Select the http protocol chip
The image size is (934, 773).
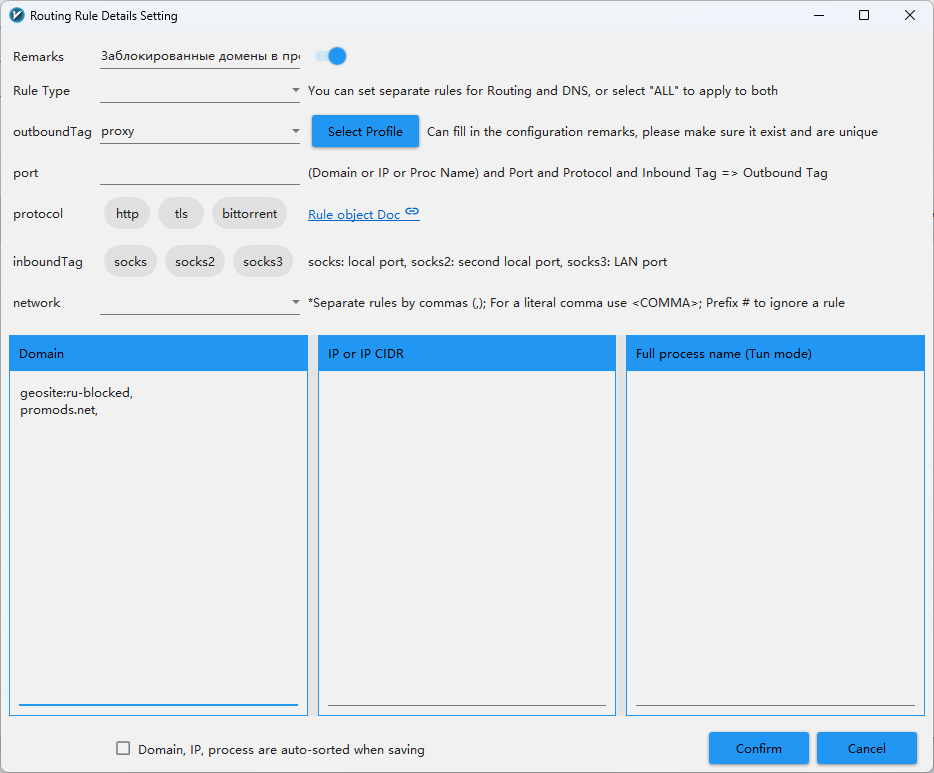click(x=127, y=214)
